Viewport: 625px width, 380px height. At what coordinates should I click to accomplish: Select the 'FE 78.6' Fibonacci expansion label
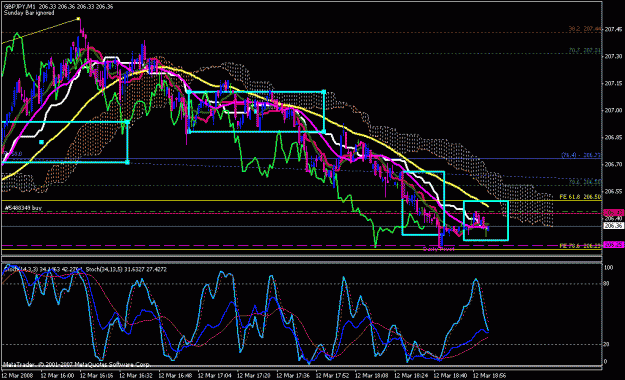pyautogui.click(x=580, y=246)
